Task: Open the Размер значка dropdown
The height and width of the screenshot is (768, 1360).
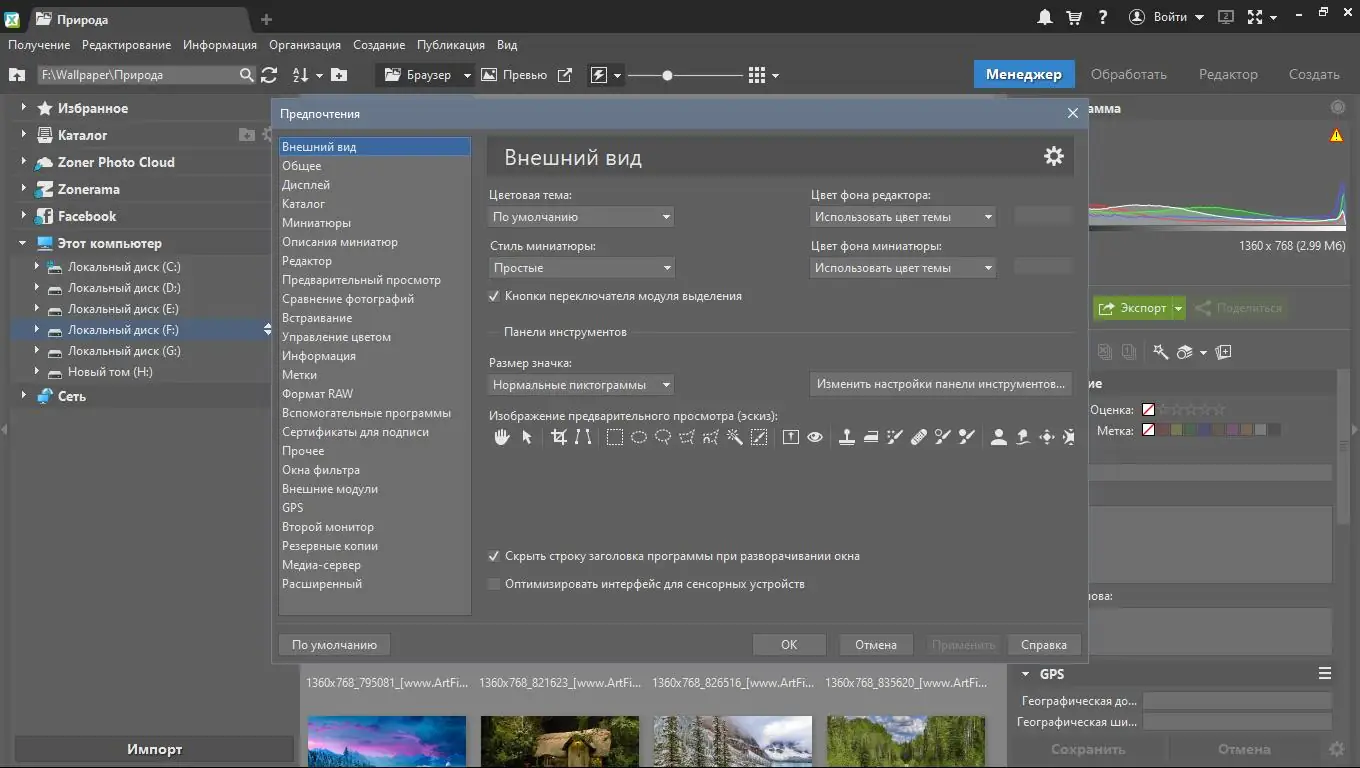Action: 581,385
